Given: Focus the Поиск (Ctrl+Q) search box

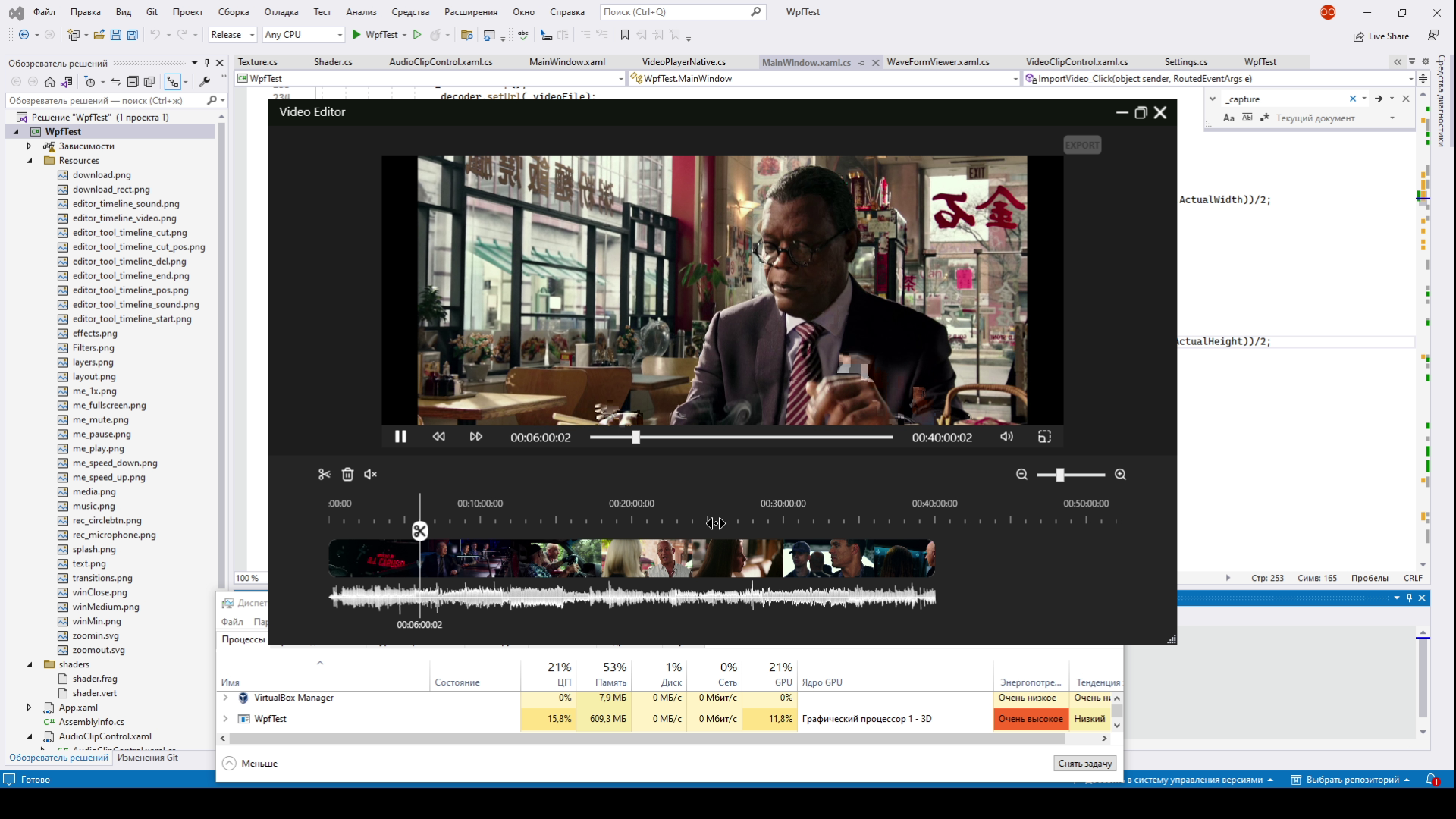Looking at the screenshot, I should (x=682, y=12).
